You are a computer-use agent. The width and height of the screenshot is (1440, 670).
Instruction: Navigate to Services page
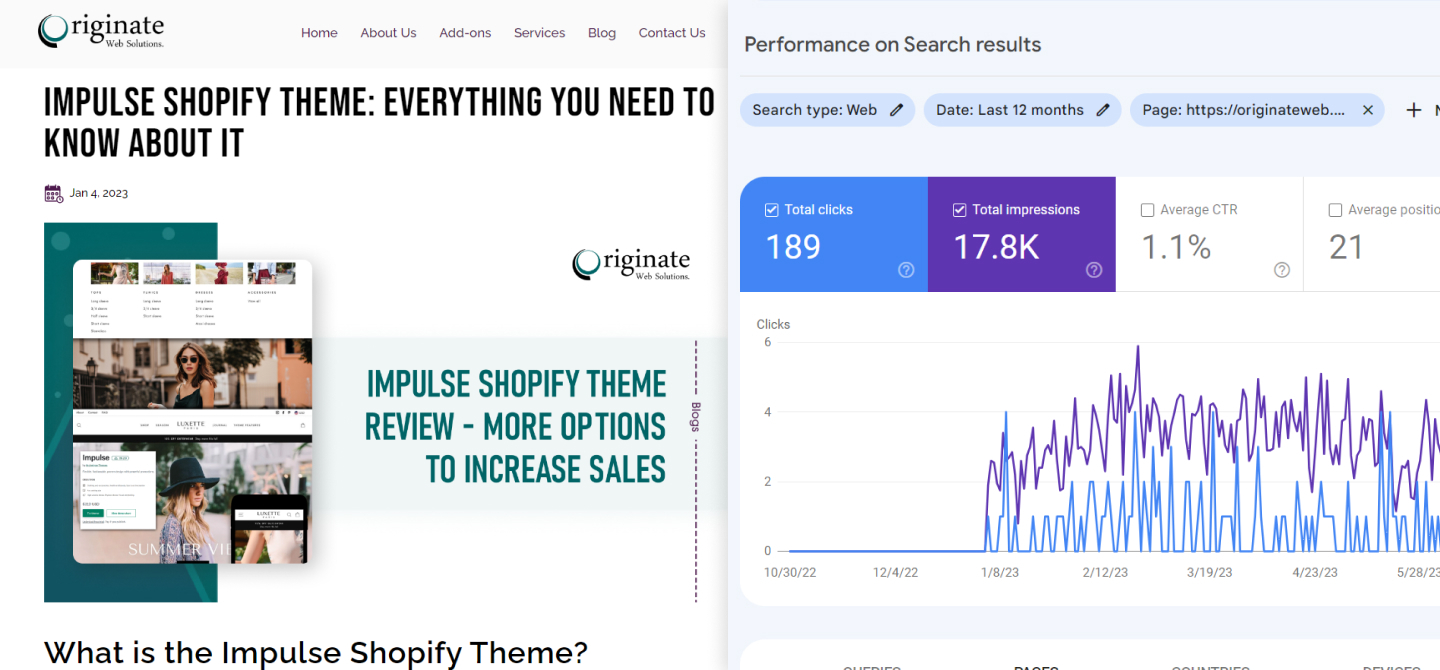pos(539,33)
